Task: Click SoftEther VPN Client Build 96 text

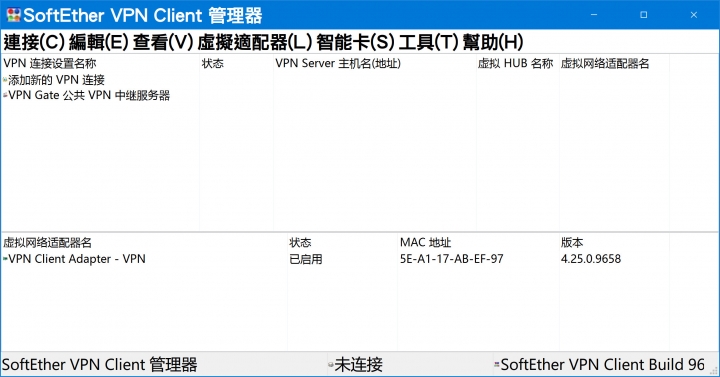Action: (602, 365)
